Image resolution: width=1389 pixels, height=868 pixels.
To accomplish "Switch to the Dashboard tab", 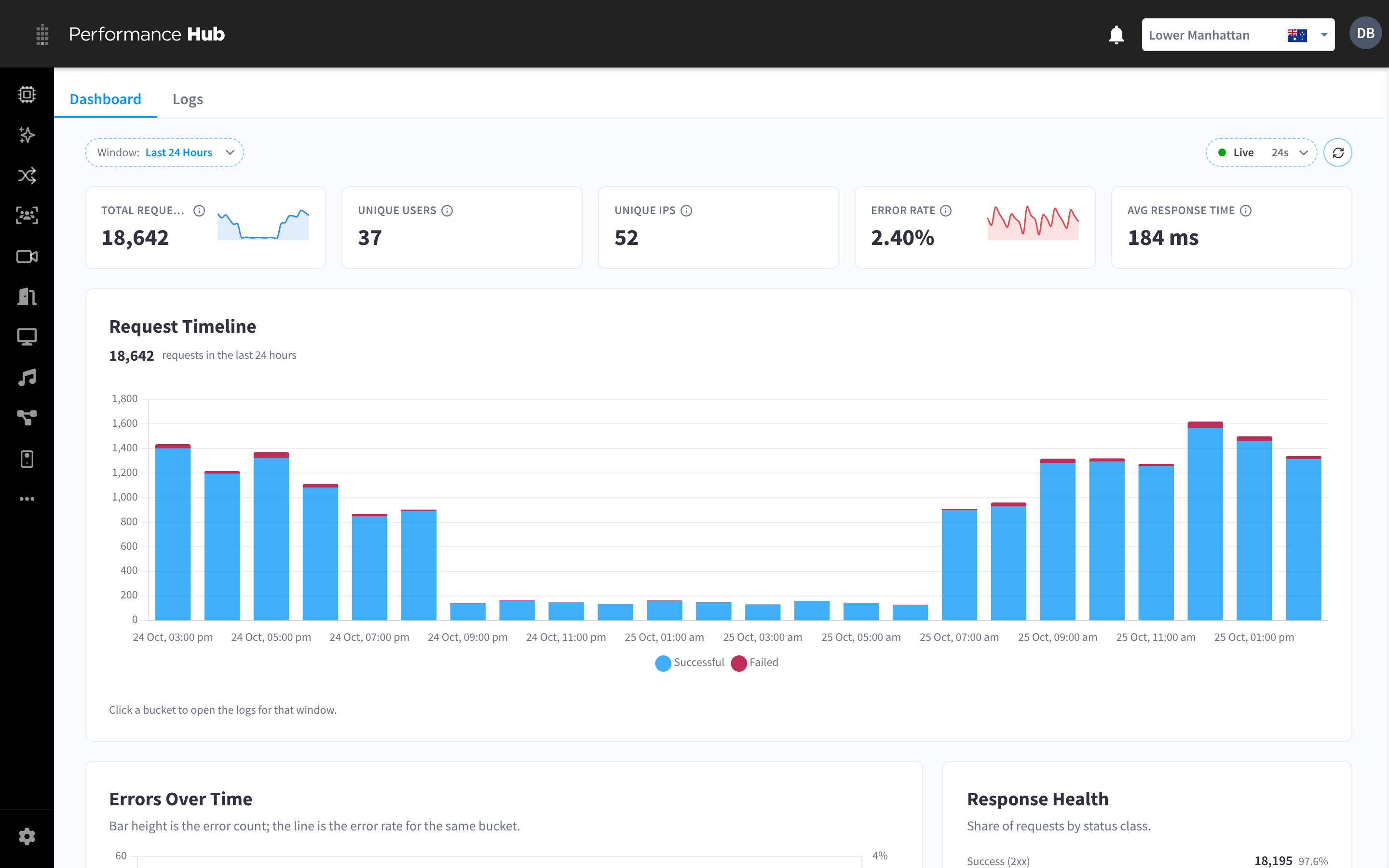I will 105,99.
